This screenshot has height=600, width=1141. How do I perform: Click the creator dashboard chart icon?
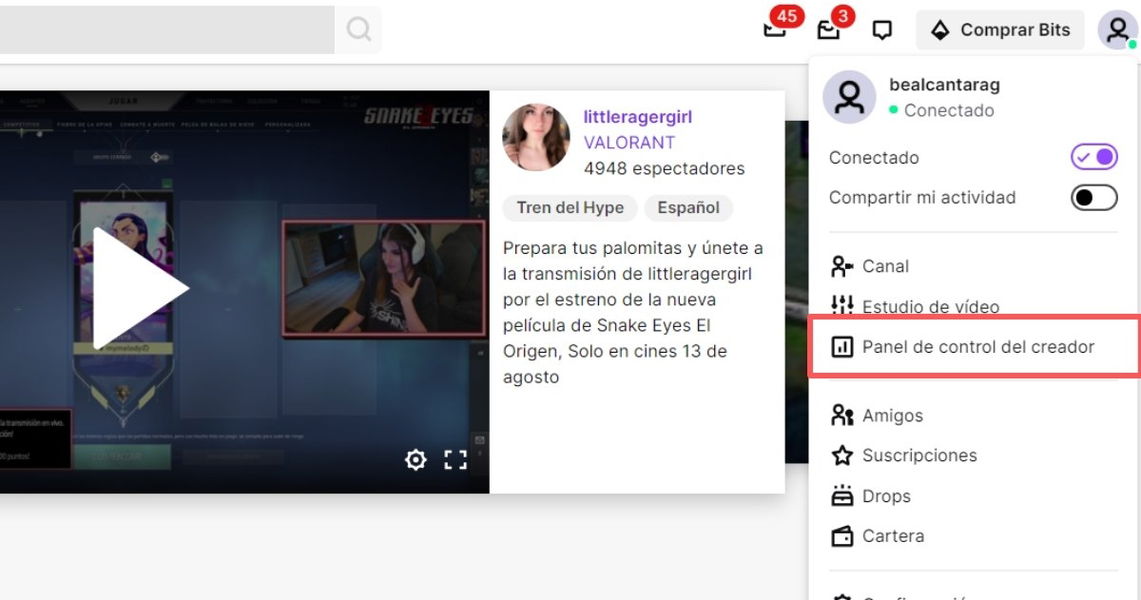click(842, 347)
